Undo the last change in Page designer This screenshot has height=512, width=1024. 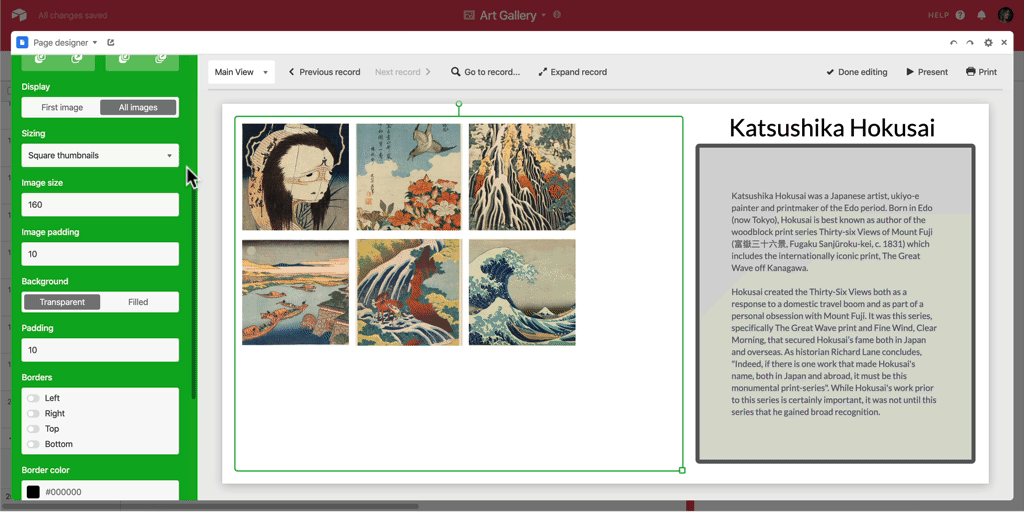[x=953, y=43]
